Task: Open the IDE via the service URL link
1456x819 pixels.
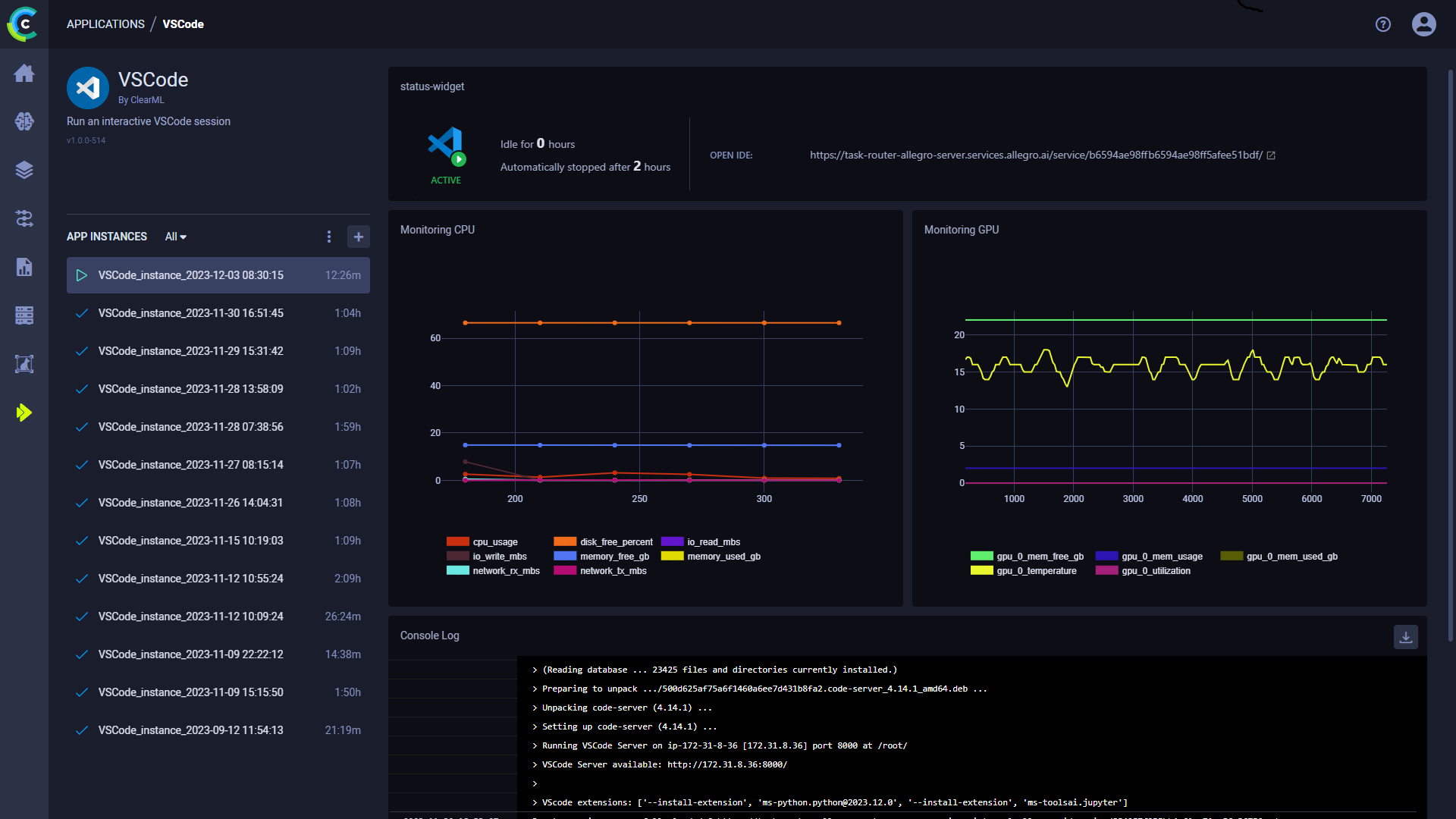Action: pos(1036,155)
